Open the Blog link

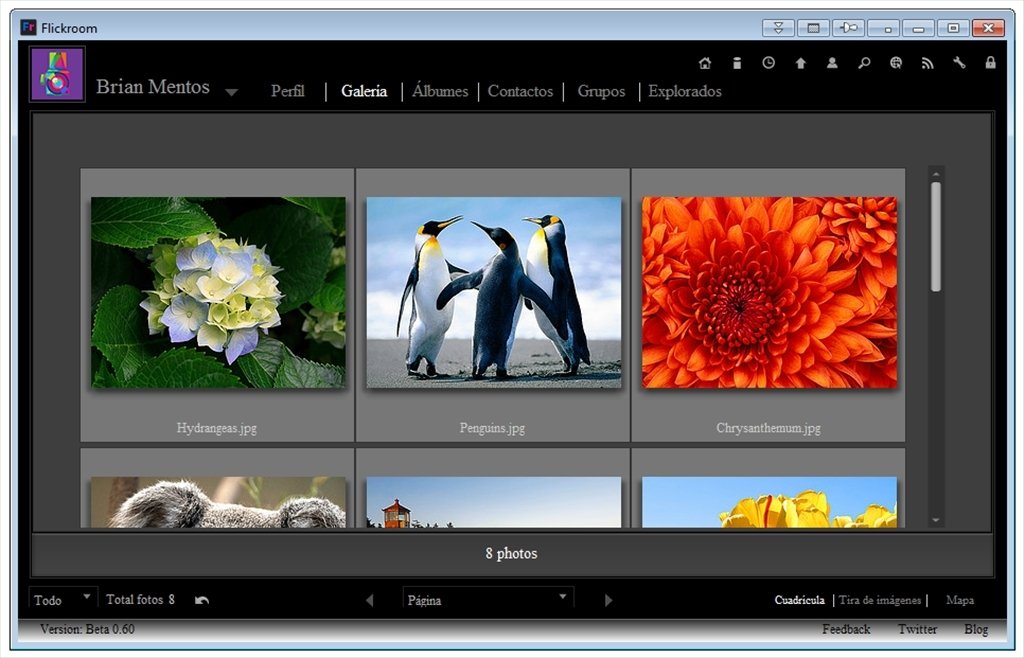976,629
